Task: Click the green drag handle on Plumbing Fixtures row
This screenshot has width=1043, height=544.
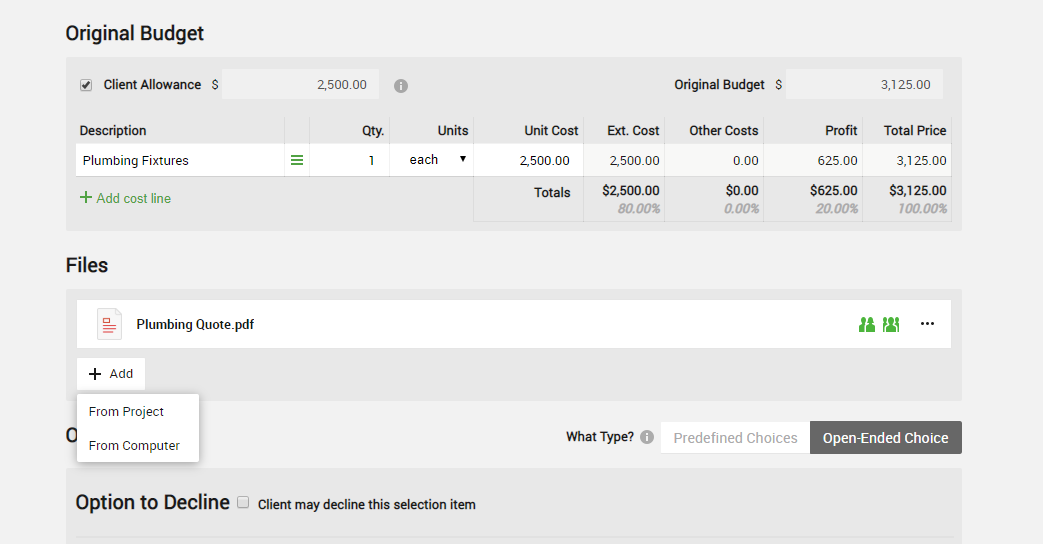Action: [297, 160]
